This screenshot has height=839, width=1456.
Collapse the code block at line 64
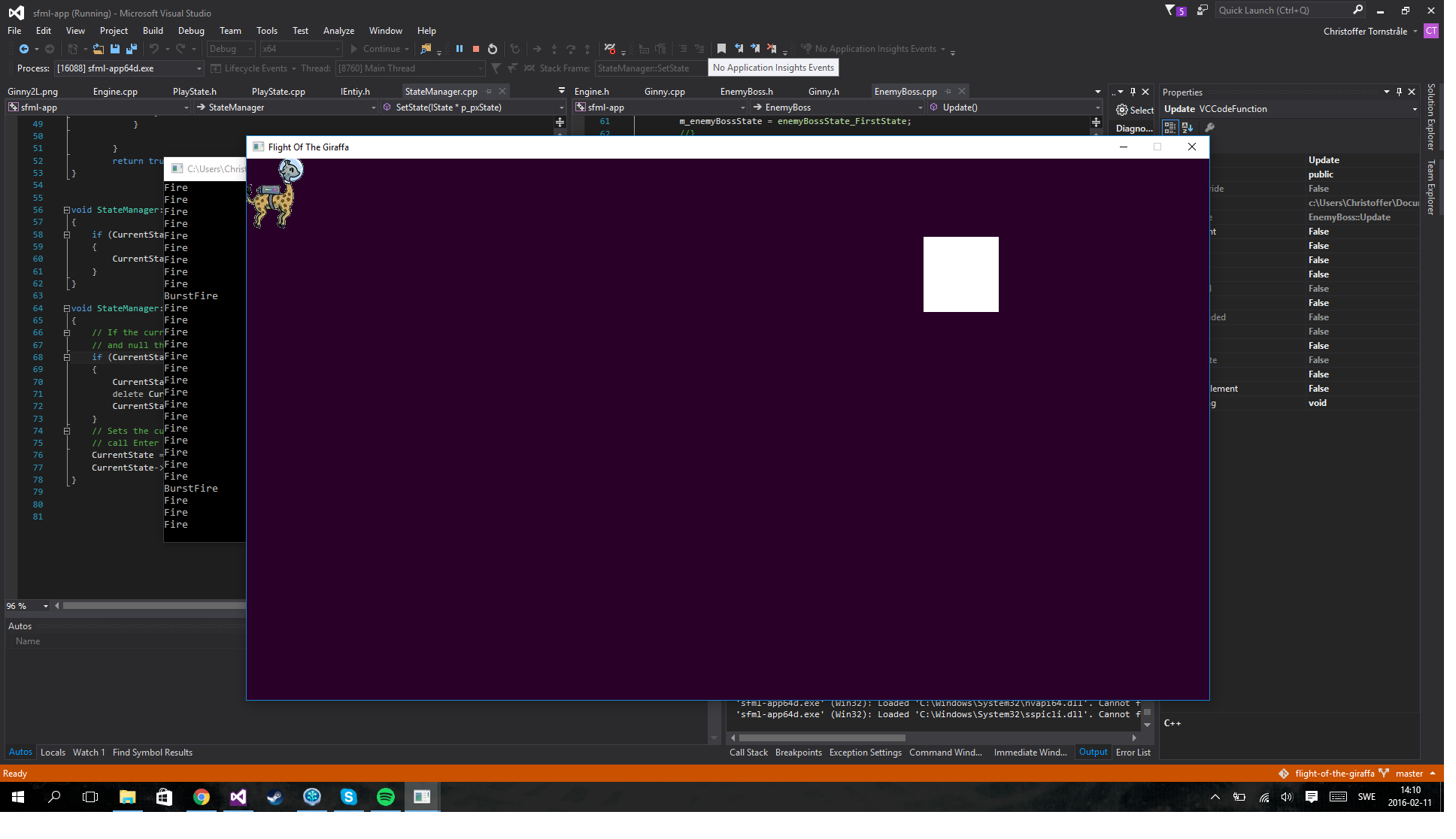66,309
